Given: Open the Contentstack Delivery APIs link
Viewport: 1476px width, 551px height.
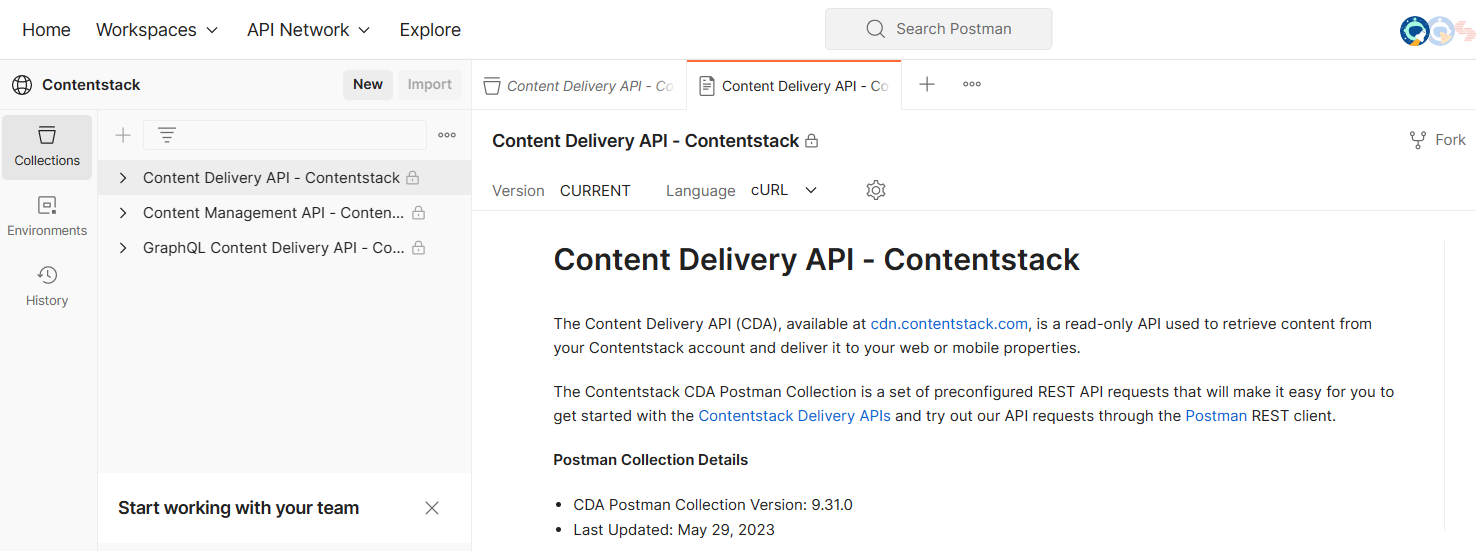Looking at the screenshot, I should point(795,416).
